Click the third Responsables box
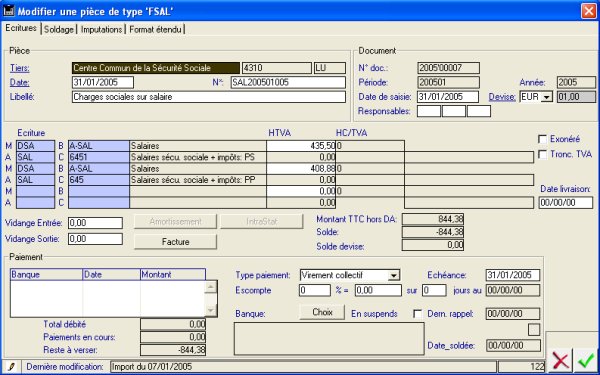This screenshot has width=600, height=375. coord(479,111)
